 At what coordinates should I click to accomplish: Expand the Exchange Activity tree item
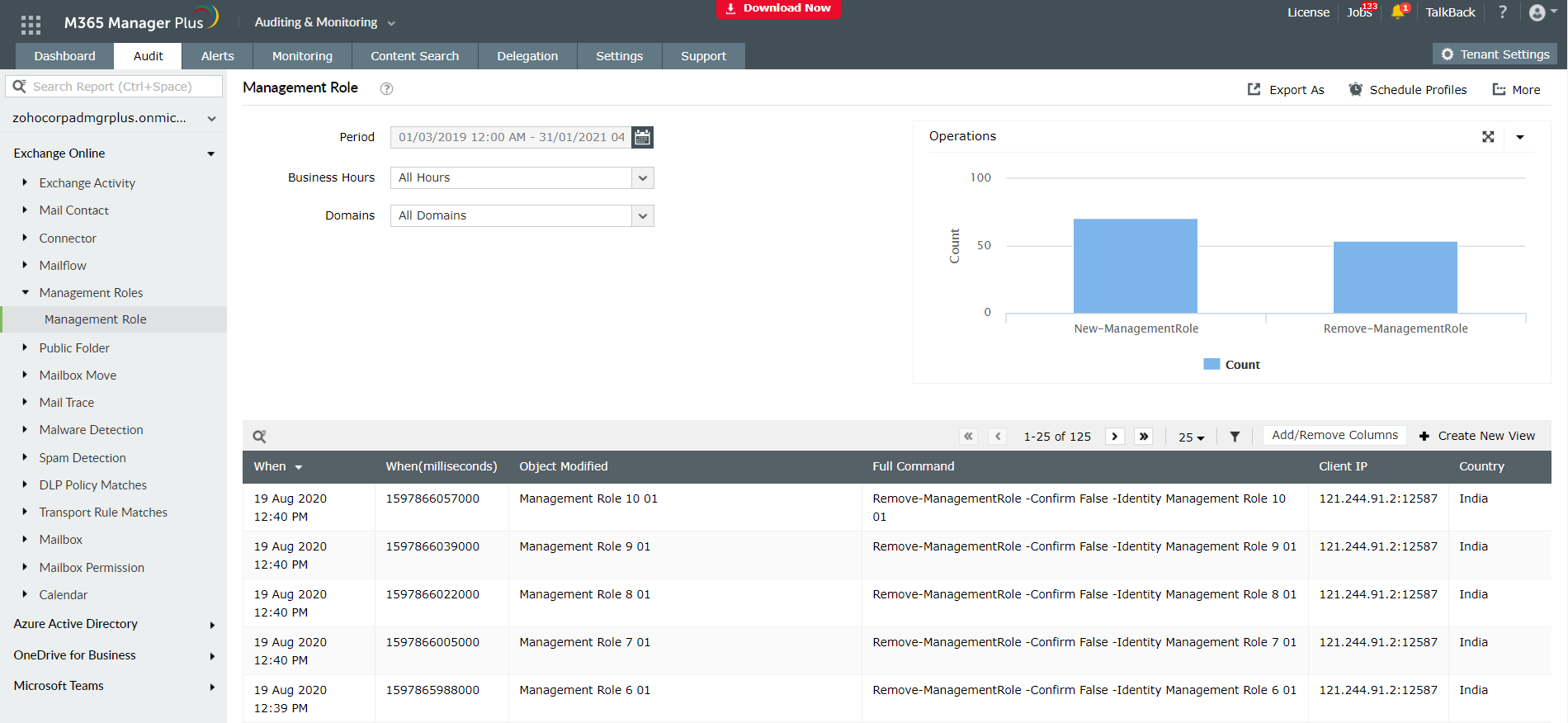click(x=25, y=182)
